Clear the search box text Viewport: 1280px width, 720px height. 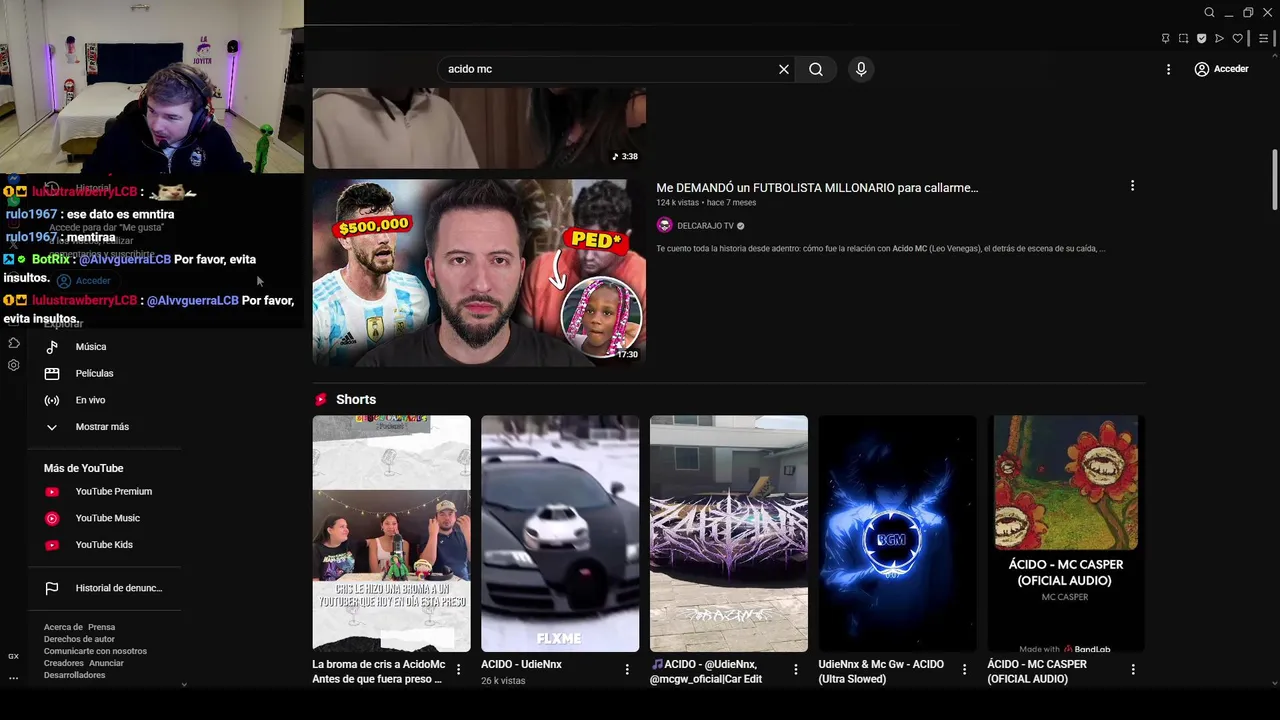pyautogui.click(x=784, y=69)
